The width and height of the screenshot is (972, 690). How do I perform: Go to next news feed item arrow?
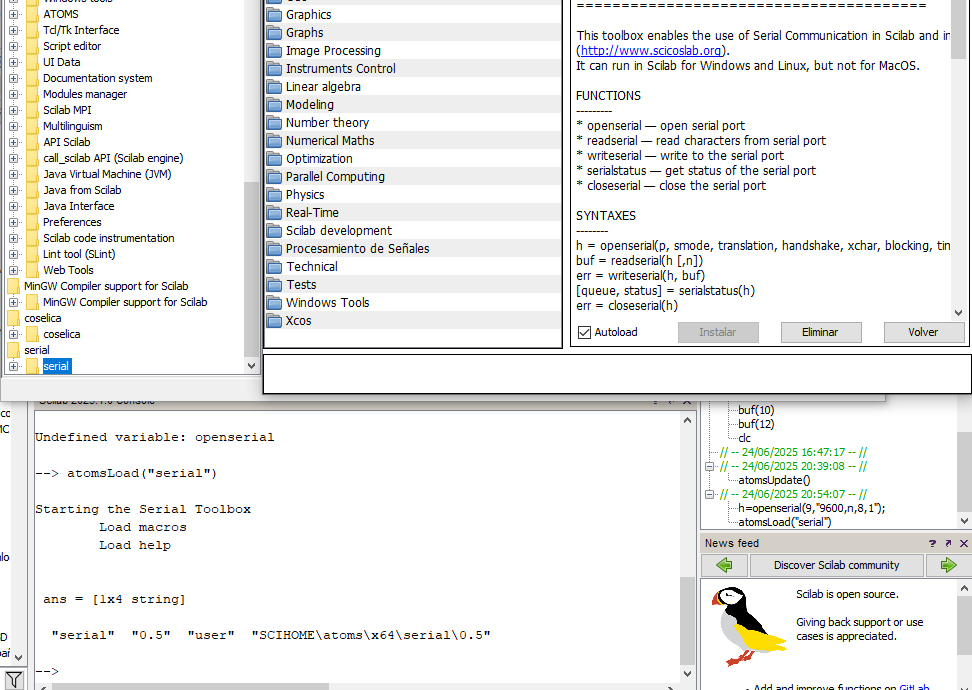[x=948, y=565]
